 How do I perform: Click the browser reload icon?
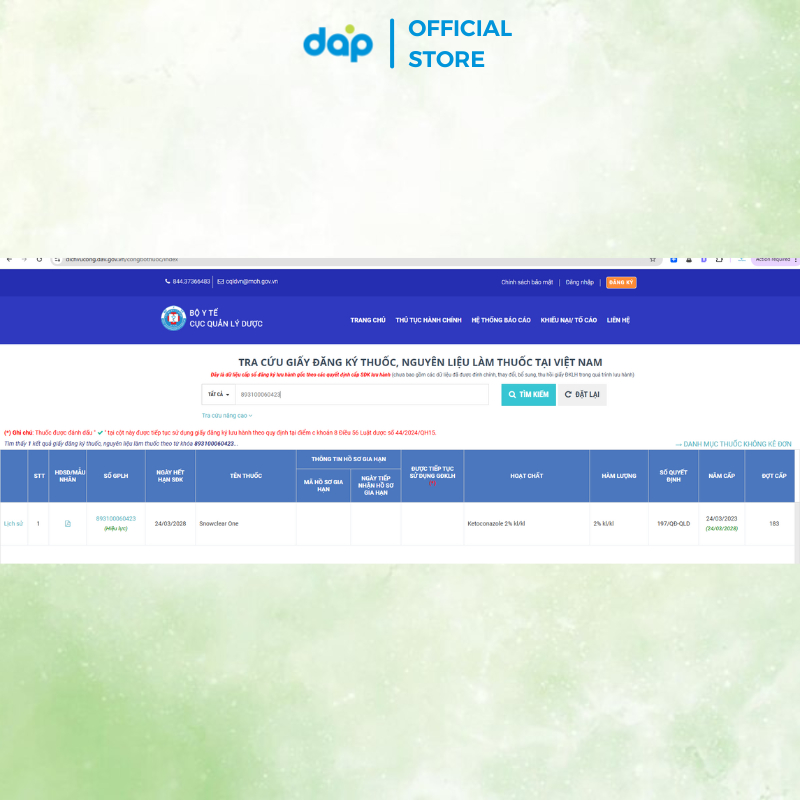point(39,259)
